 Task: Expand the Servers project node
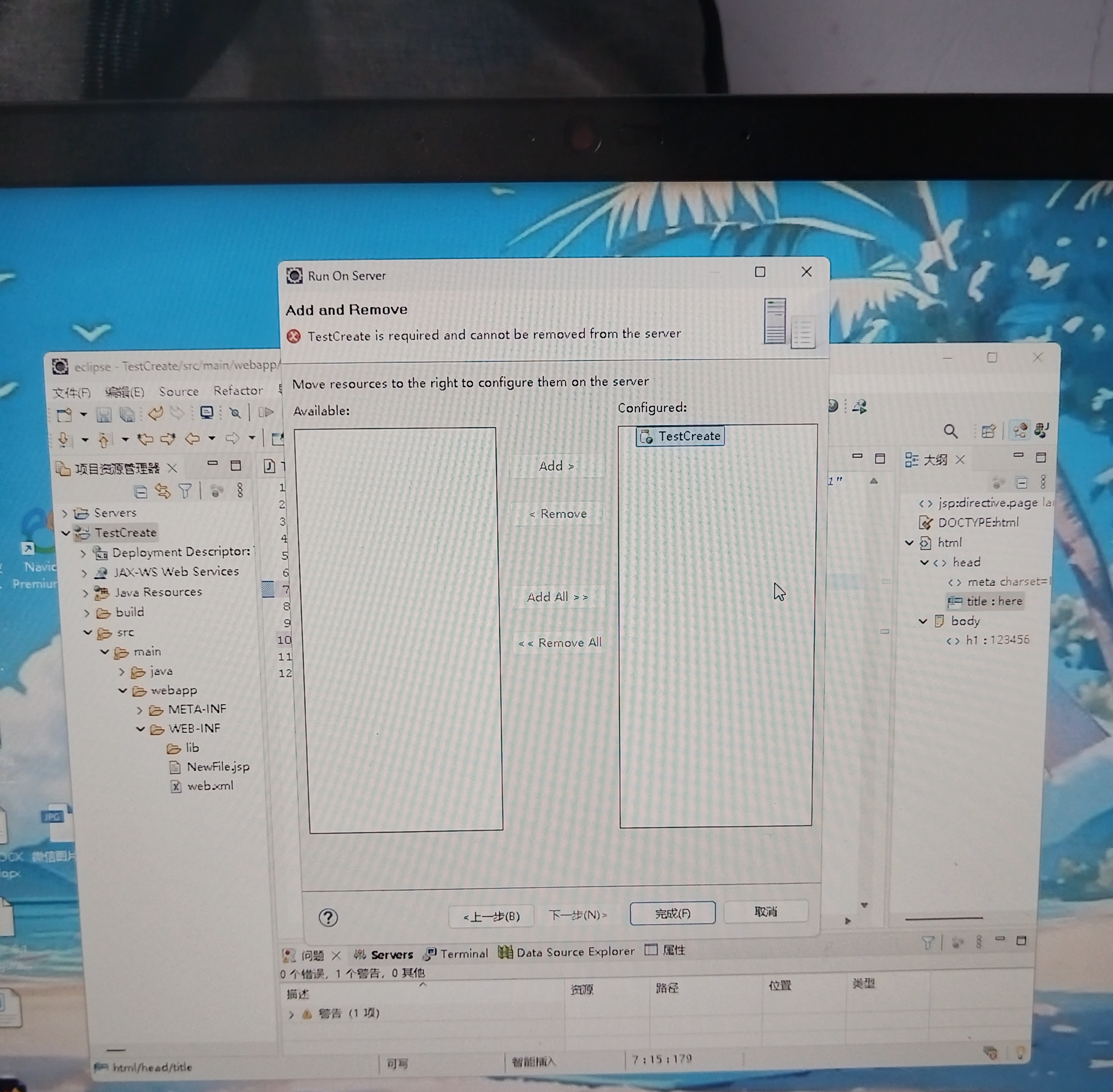65,513
